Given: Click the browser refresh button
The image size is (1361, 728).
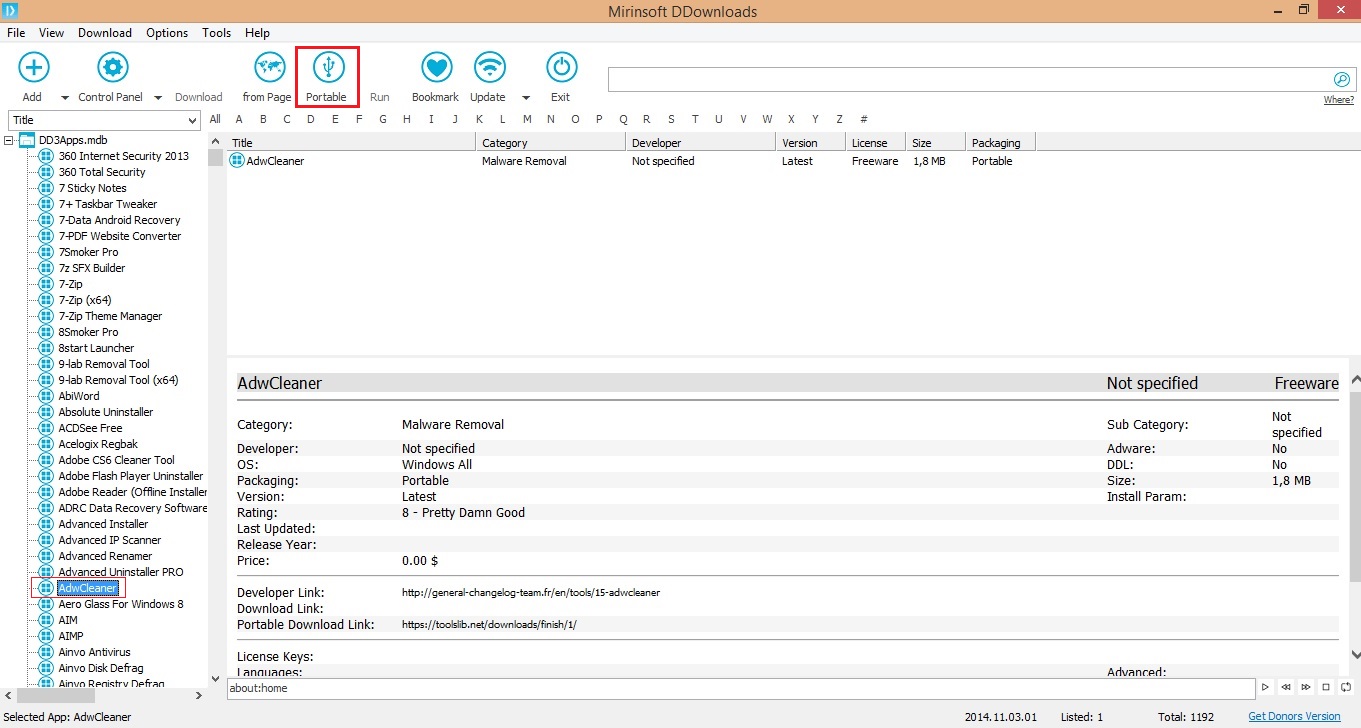Looking at the screenshot, I should point(1346,688).
